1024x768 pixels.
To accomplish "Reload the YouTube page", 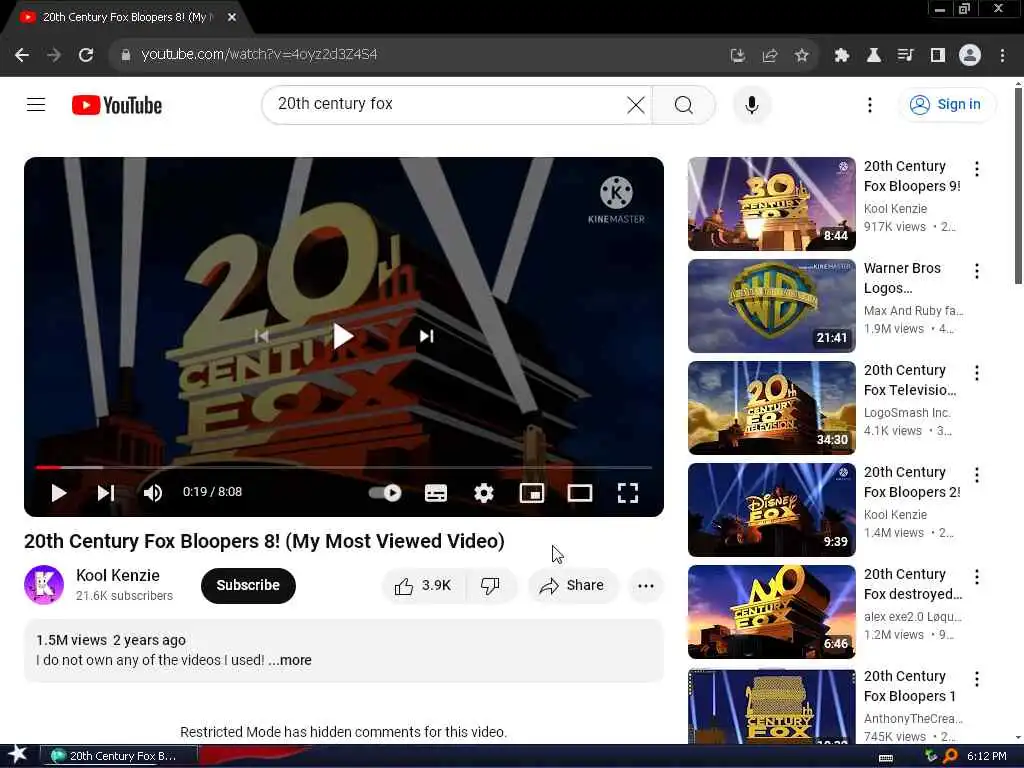I will point(86,55).
